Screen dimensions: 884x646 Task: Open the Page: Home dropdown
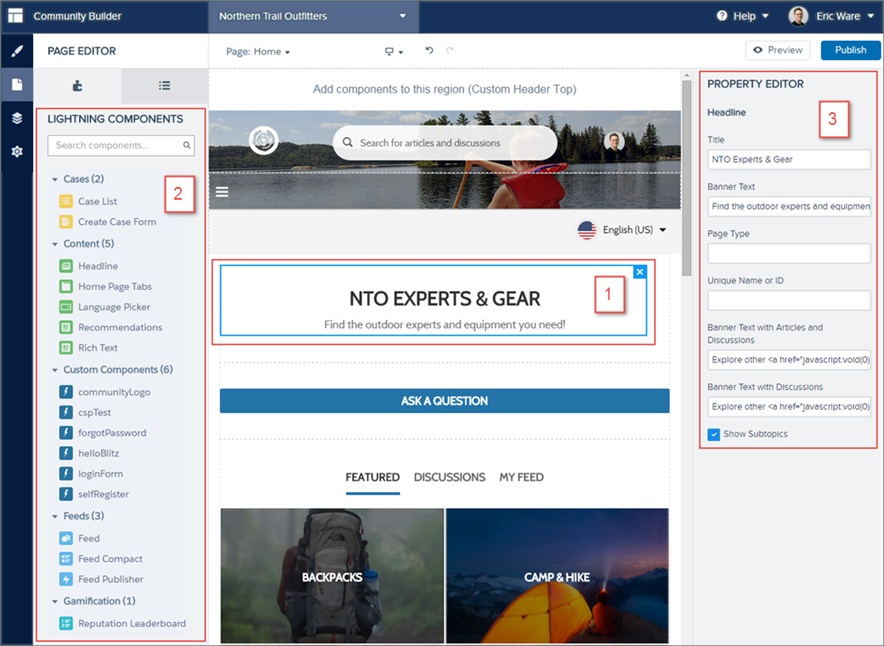pos(258,52)
